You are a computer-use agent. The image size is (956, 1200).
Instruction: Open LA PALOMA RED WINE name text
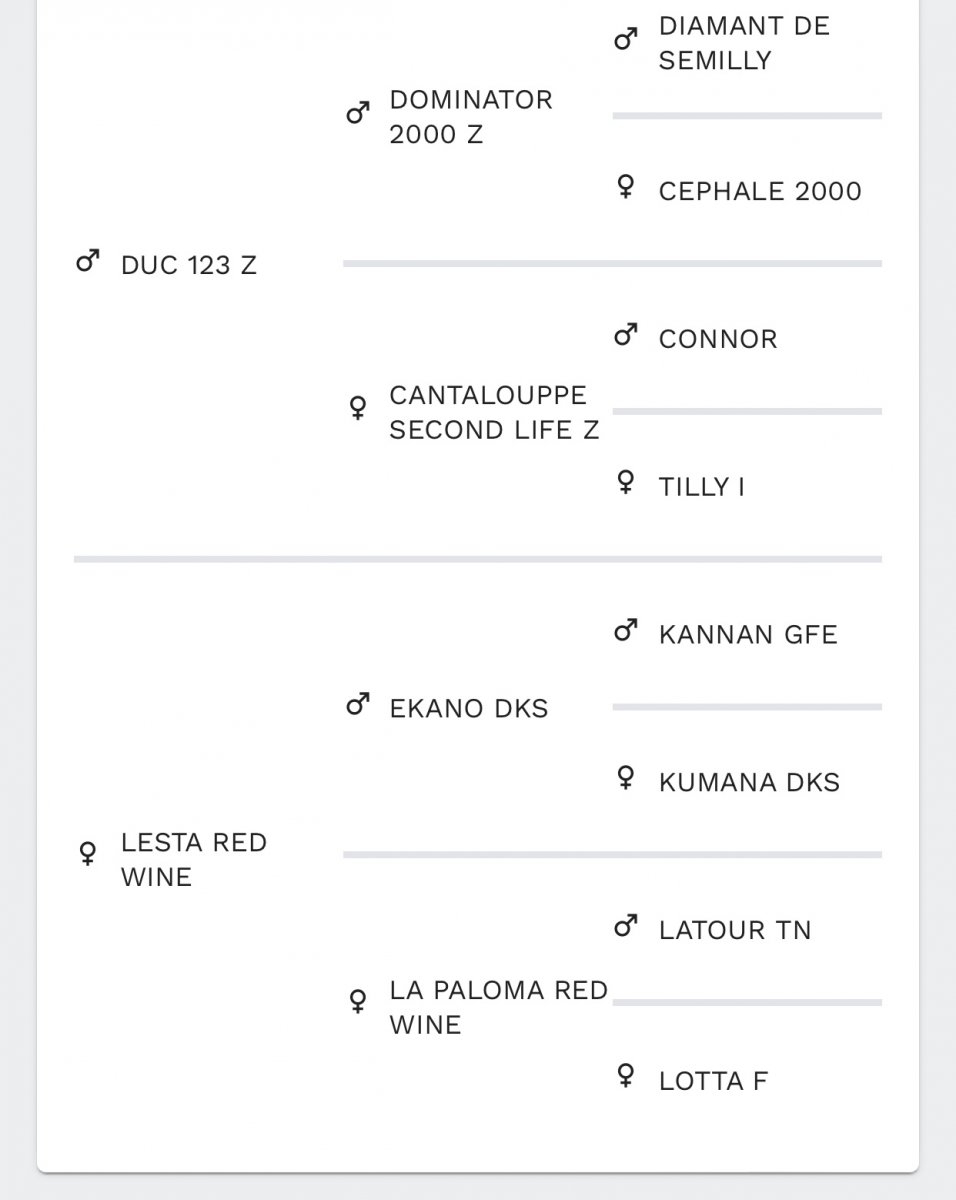click(x=499, y=1007)
